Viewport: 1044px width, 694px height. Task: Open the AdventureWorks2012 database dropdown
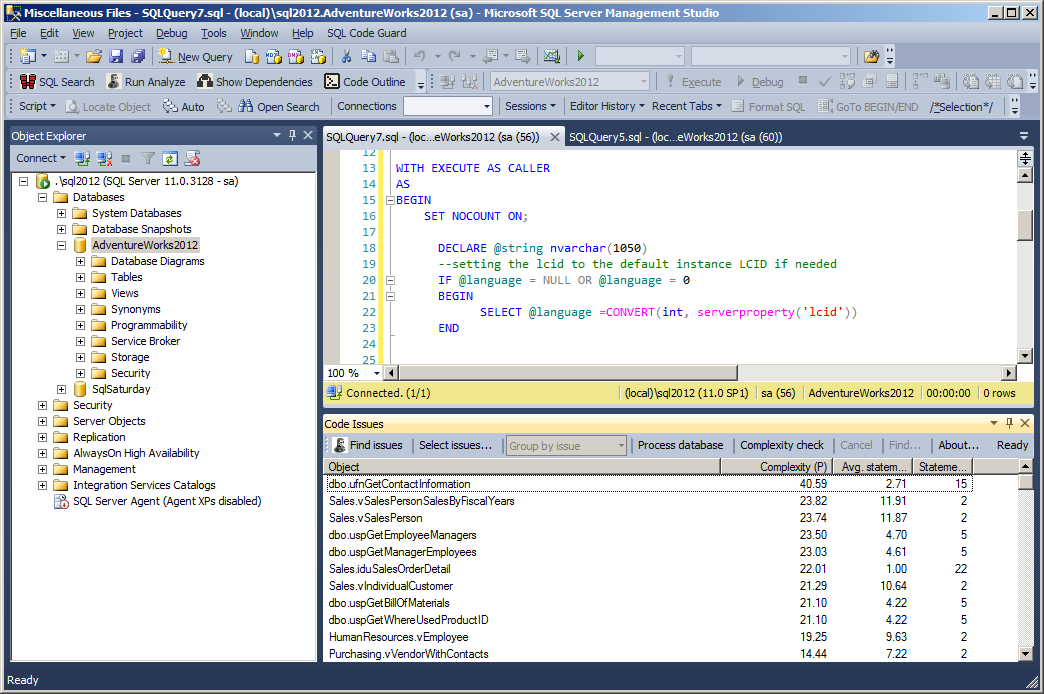tap(644, 82)
